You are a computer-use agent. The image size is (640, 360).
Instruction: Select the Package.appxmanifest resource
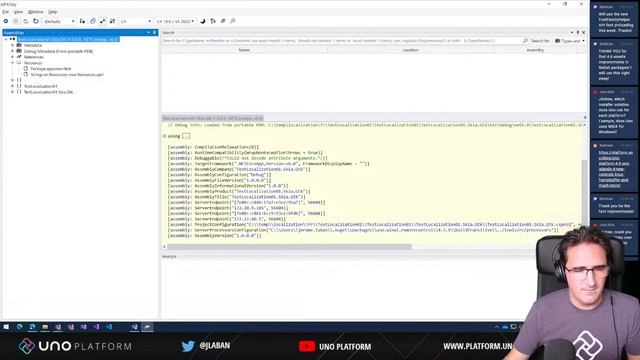51,69
